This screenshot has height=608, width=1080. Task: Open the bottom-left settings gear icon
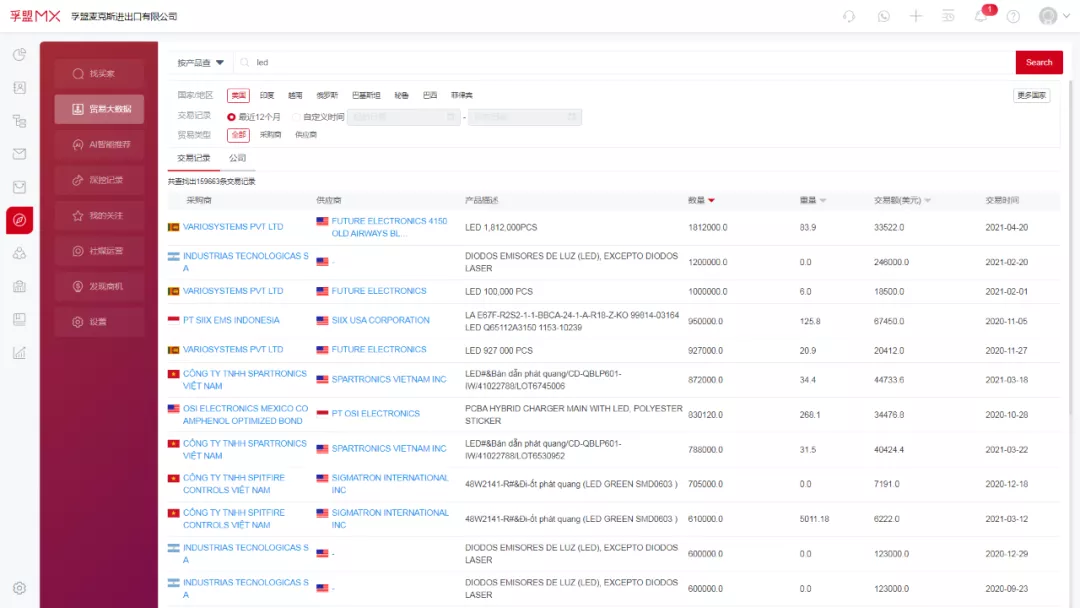(19, 588)
